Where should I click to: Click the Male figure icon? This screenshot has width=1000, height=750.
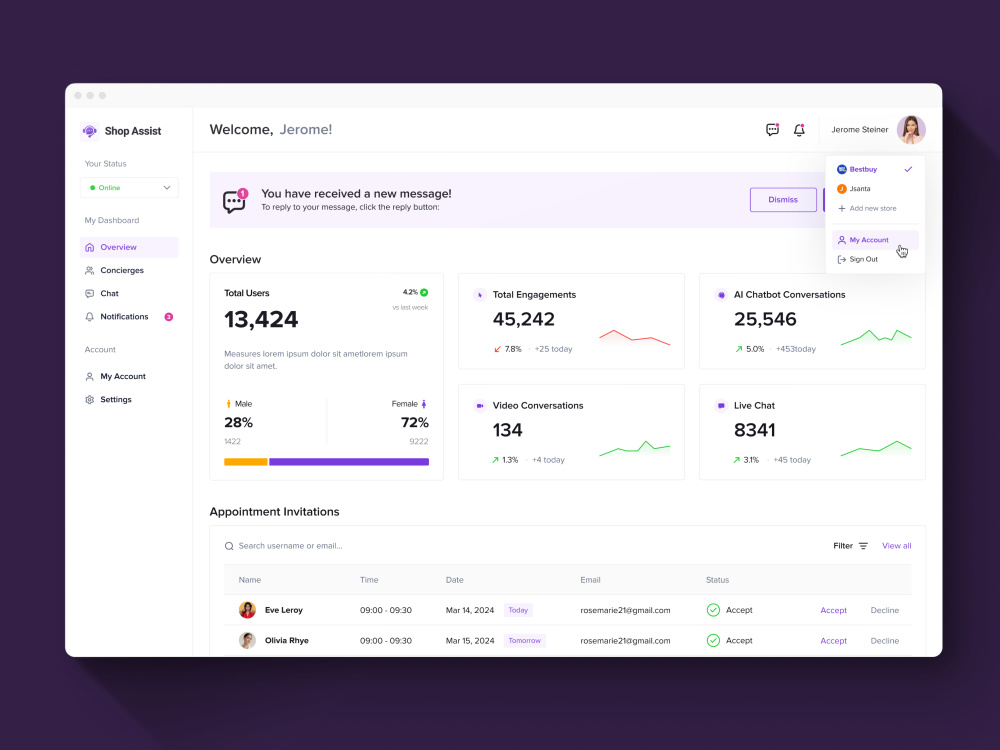[228, 404]
